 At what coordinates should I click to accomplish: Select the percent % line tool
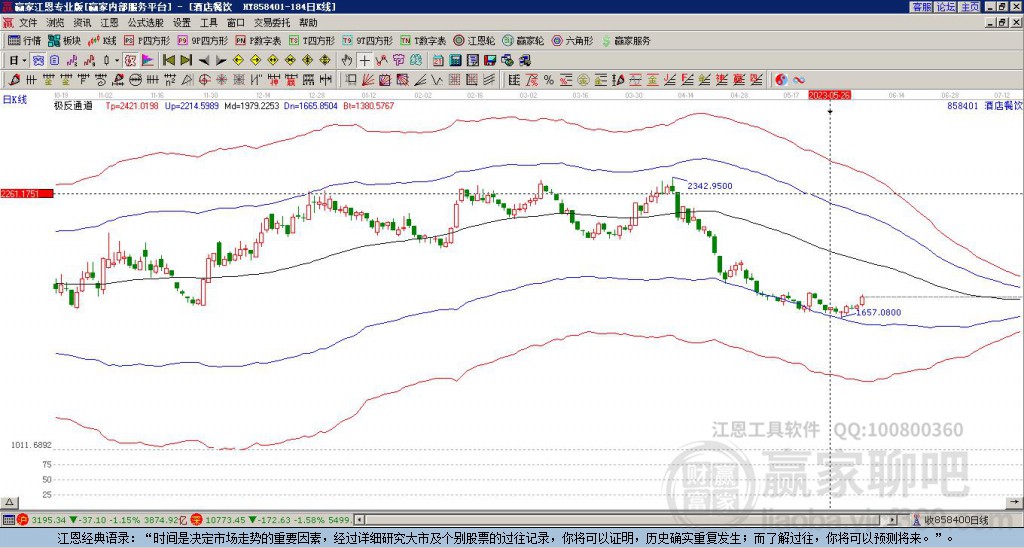coord(549,80)
